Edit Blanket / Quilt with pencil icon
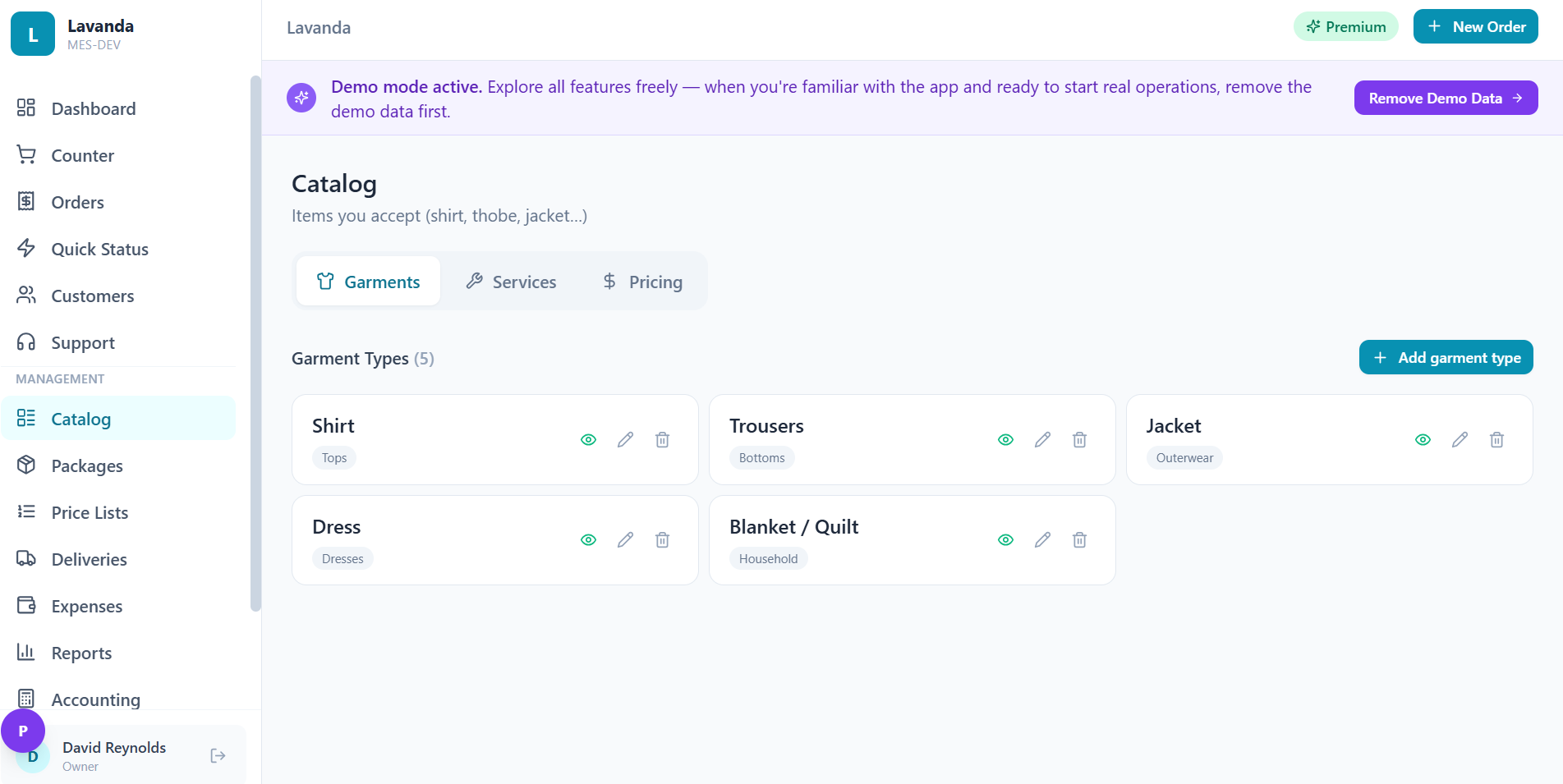 [x=1042, y=540]
